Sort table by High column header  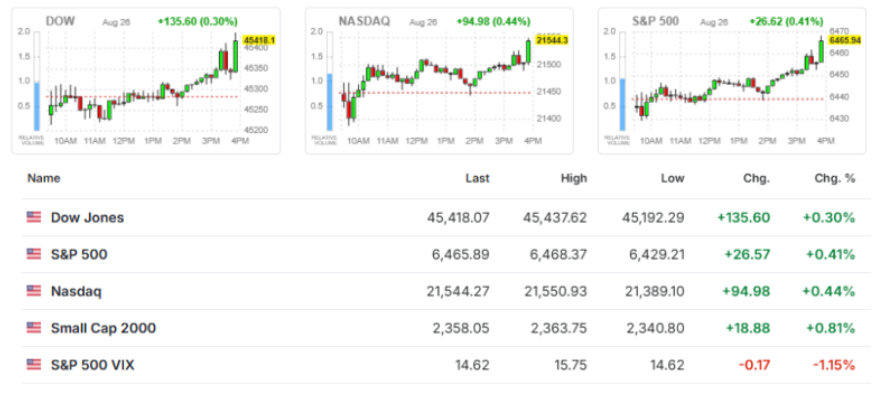click(x=573, y=178)
